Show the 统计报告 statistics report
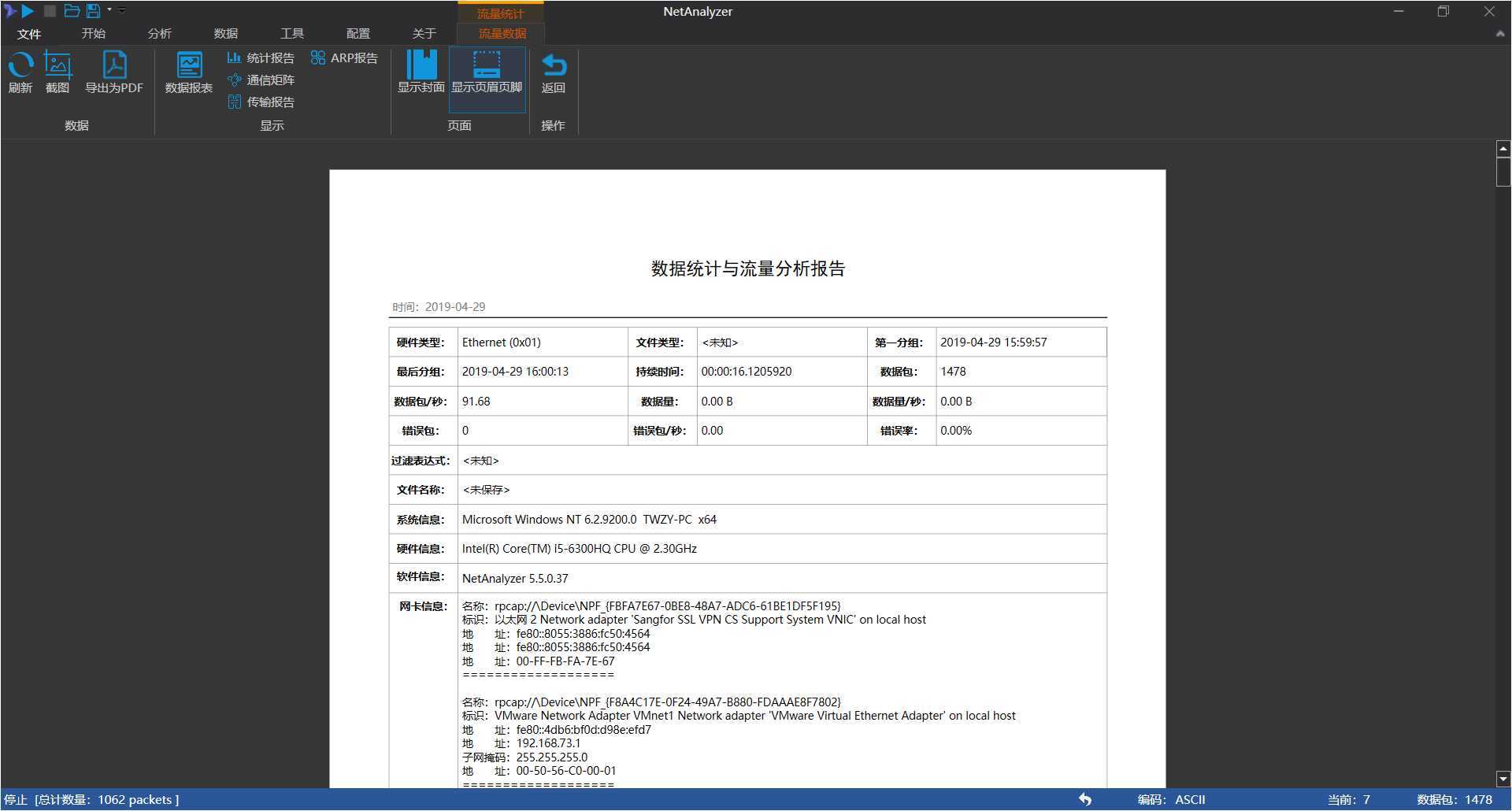The height and width of the screenshot is (811, 1512). click(261, 57)
